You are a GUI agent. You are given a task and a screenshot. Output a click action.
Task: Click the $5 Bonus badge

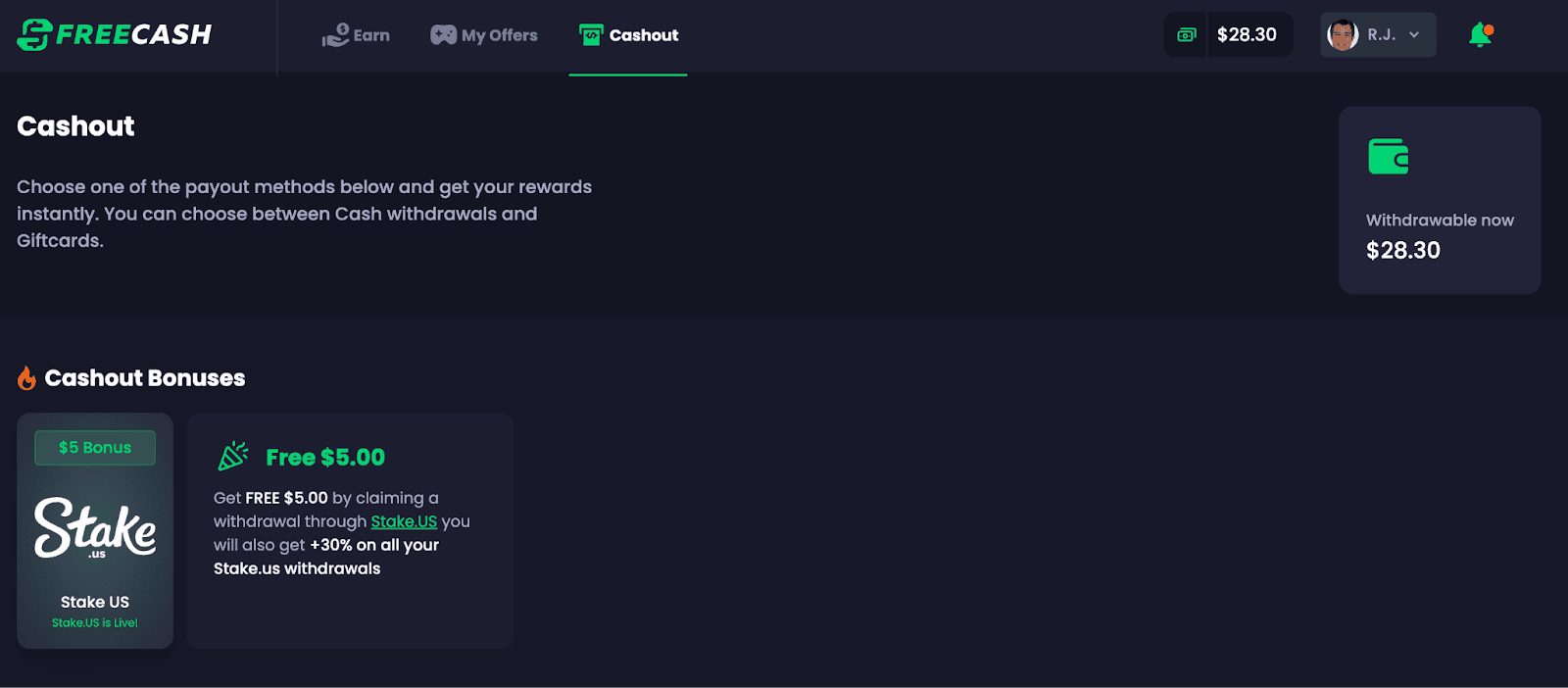pyautogui.click(x=95, y=448)
